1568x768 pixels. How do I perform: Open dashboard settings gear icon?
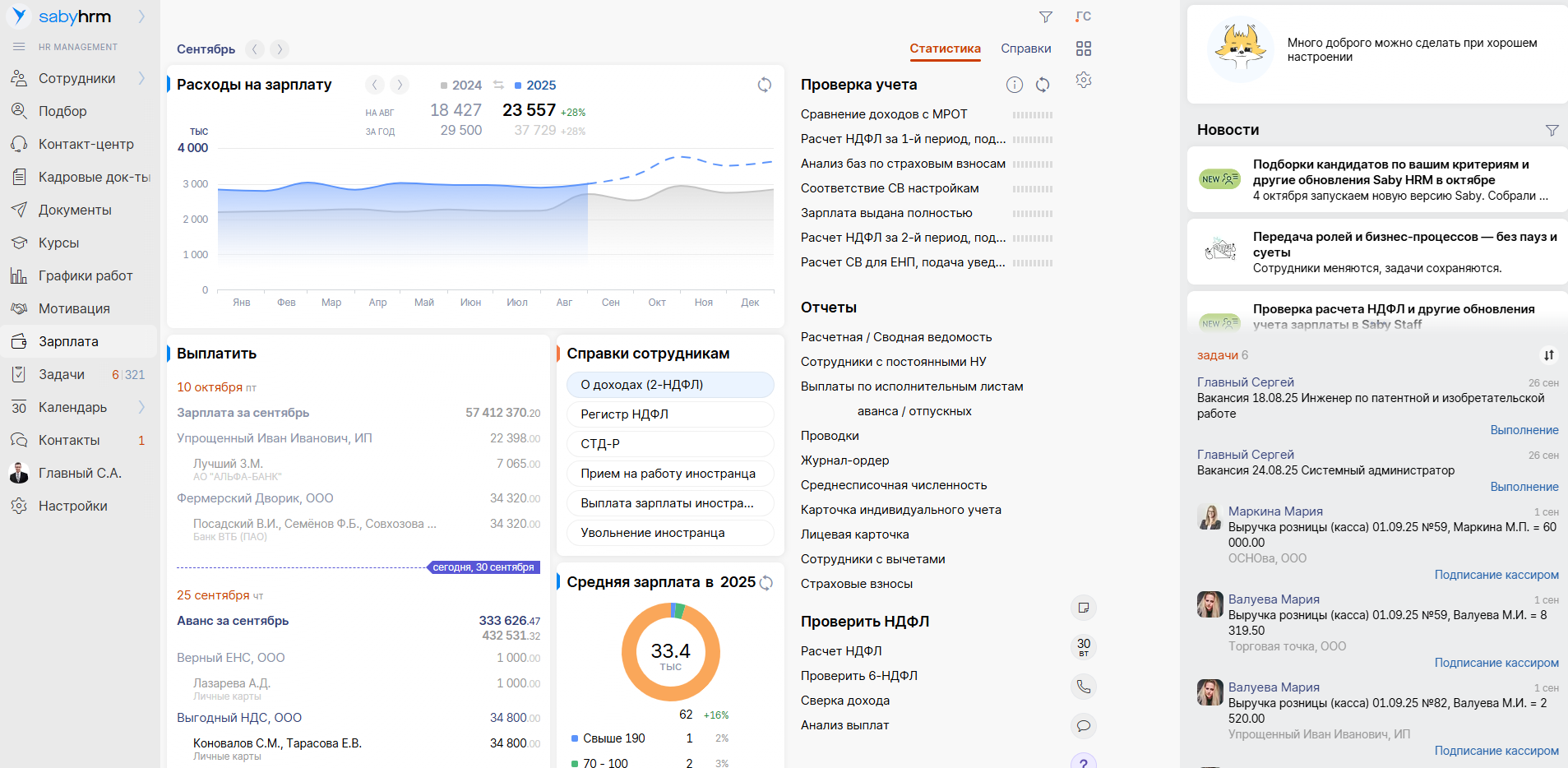[1084, 81]
